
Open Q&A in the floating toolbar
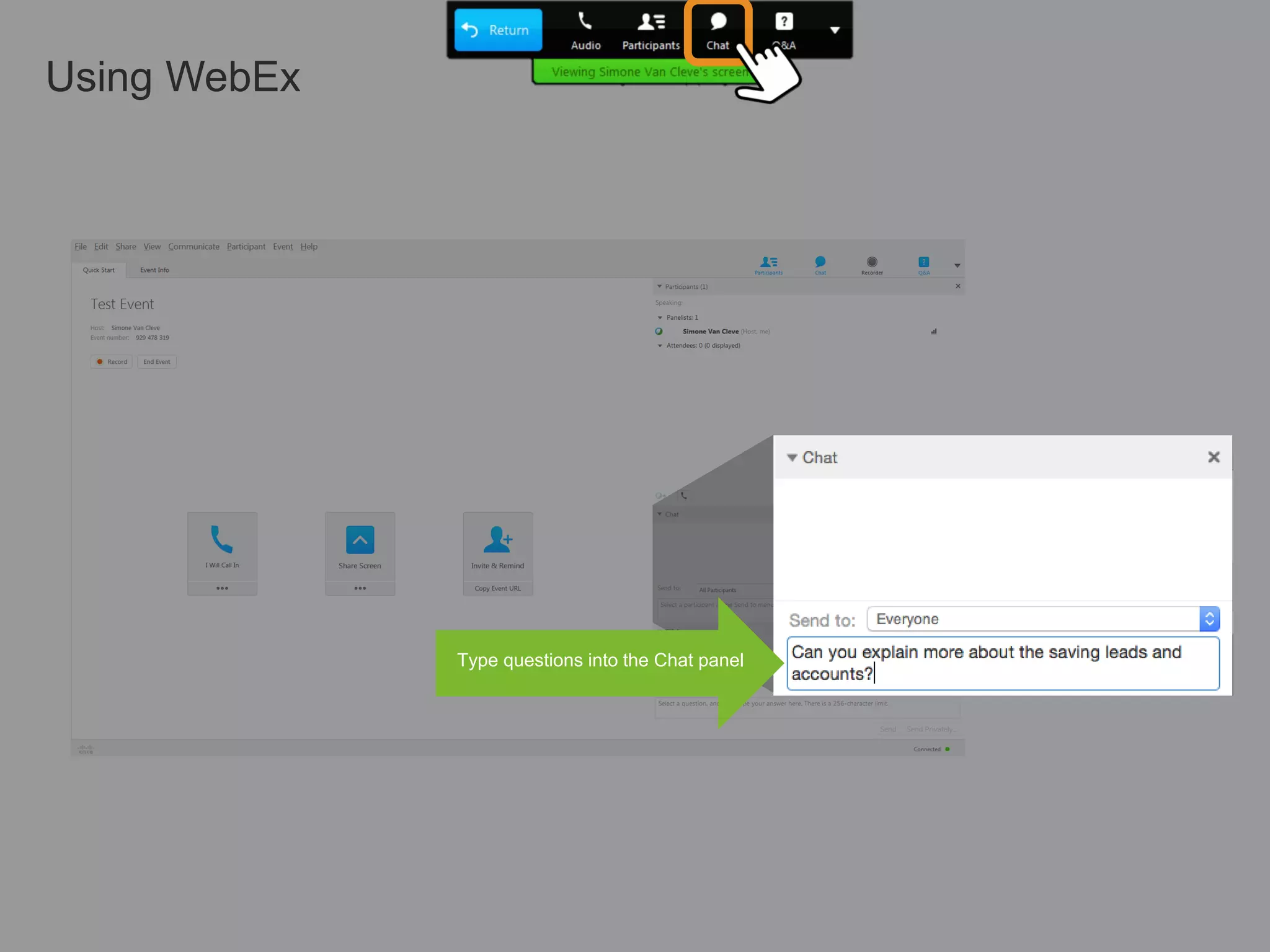[x=784, y=31]
